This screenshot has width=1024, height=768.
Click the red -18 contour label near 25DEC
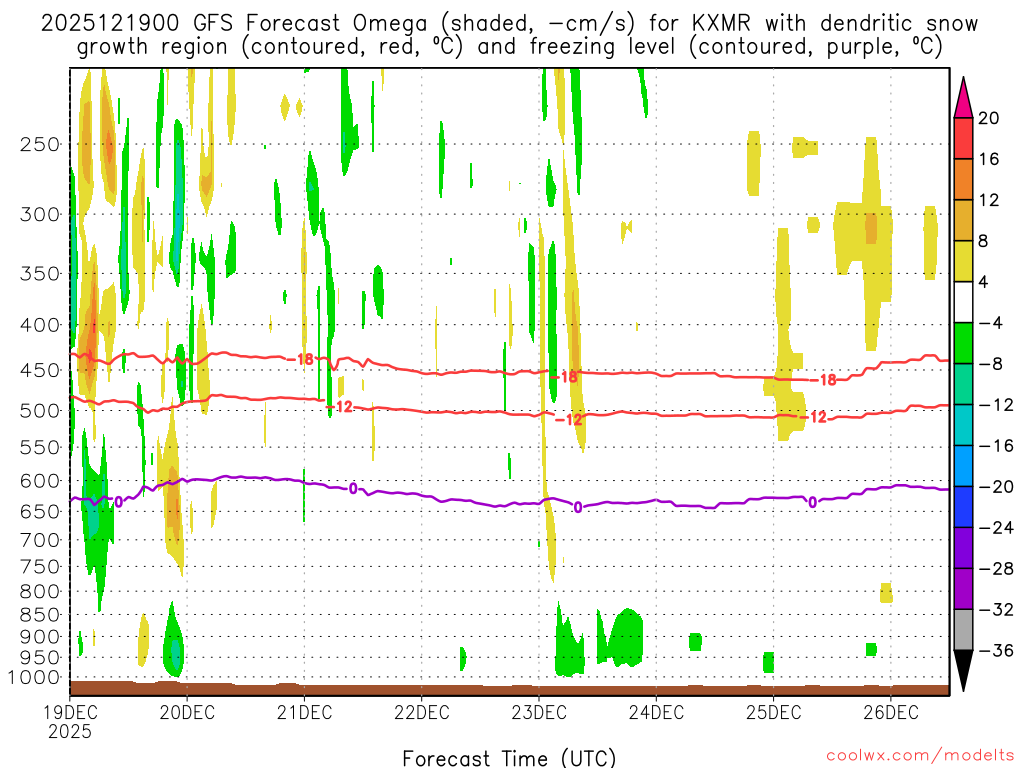click(824, 380)
